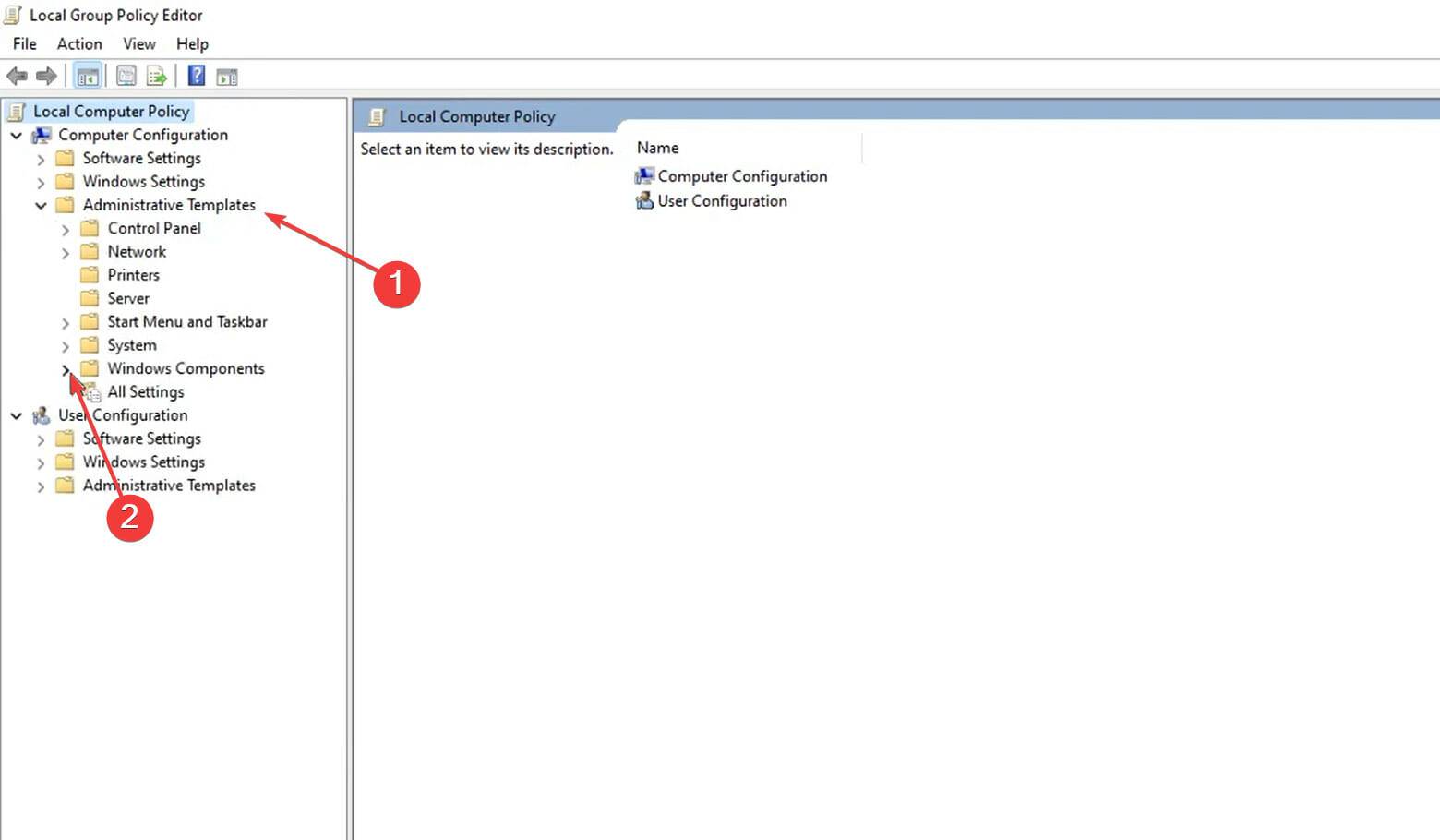The image size is (1440, 840).
Task: Open Help using the question mark icon
Action: 196,76
